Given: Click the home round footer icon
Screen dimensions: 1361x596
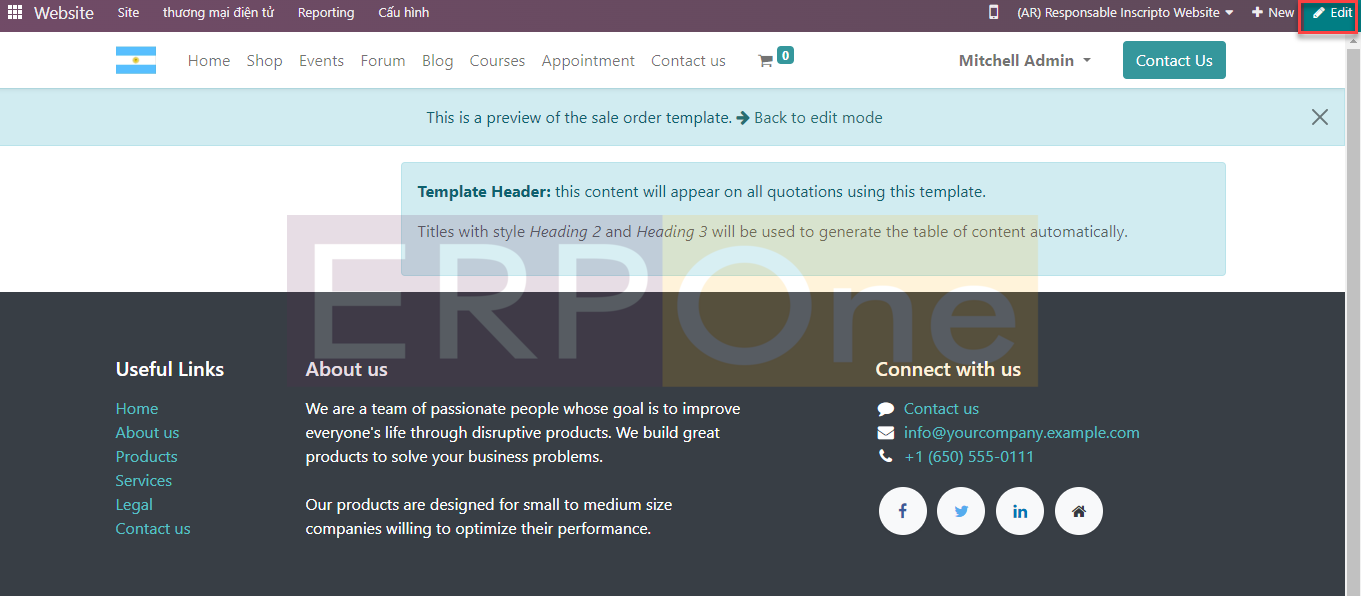Looking at the screenshot, I should point(1078,511).
